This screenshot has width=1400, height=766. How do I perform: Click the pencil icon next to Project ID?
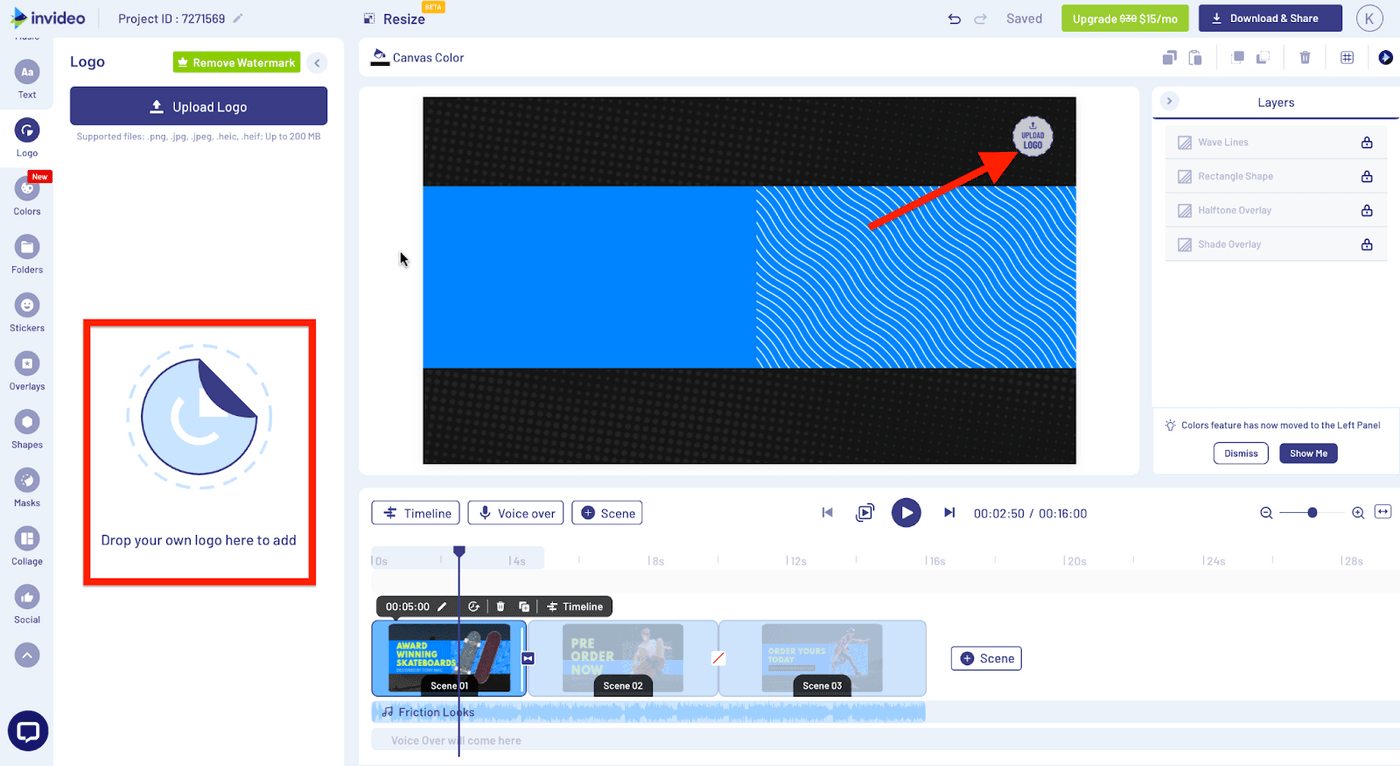pyautogui.click(x=237, y=19)
